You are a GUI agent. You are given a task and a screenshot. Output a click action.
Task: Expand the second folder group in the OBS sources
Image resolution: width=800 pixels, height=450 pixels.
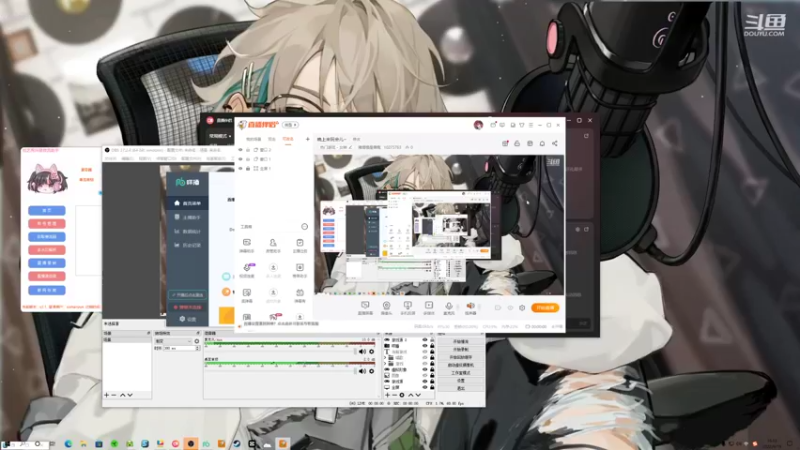(386, 364)
